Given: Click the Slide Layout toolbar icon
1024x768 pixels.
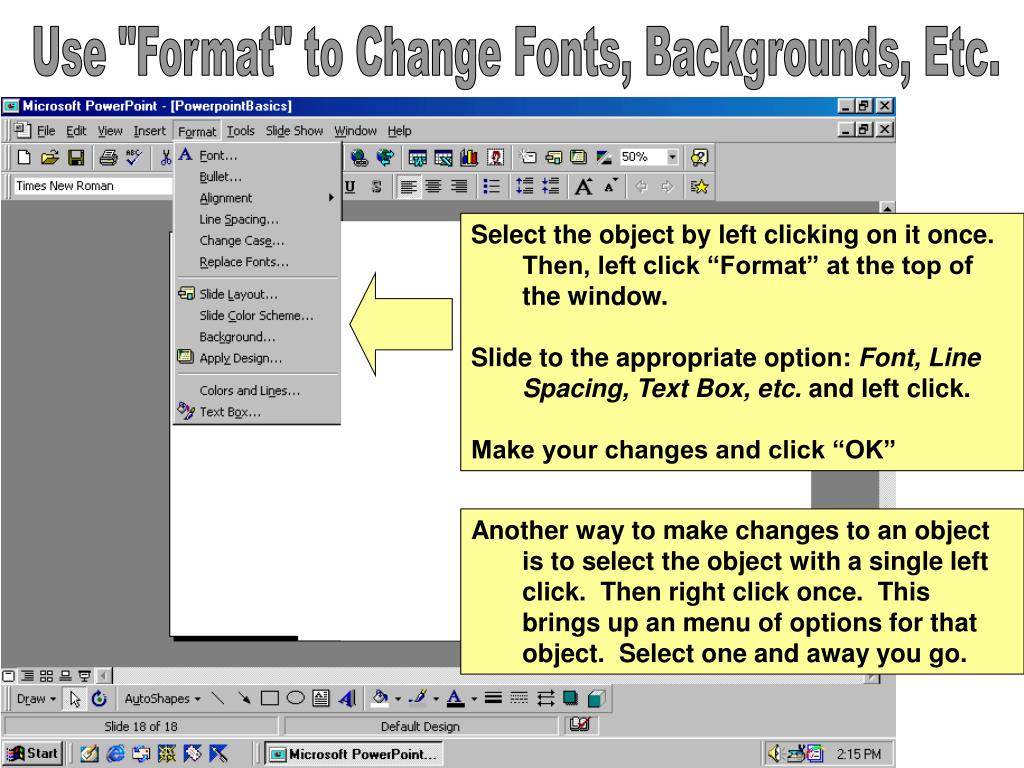Looking at the screenshot, I should pyautogui.click(x=553, y=157).
